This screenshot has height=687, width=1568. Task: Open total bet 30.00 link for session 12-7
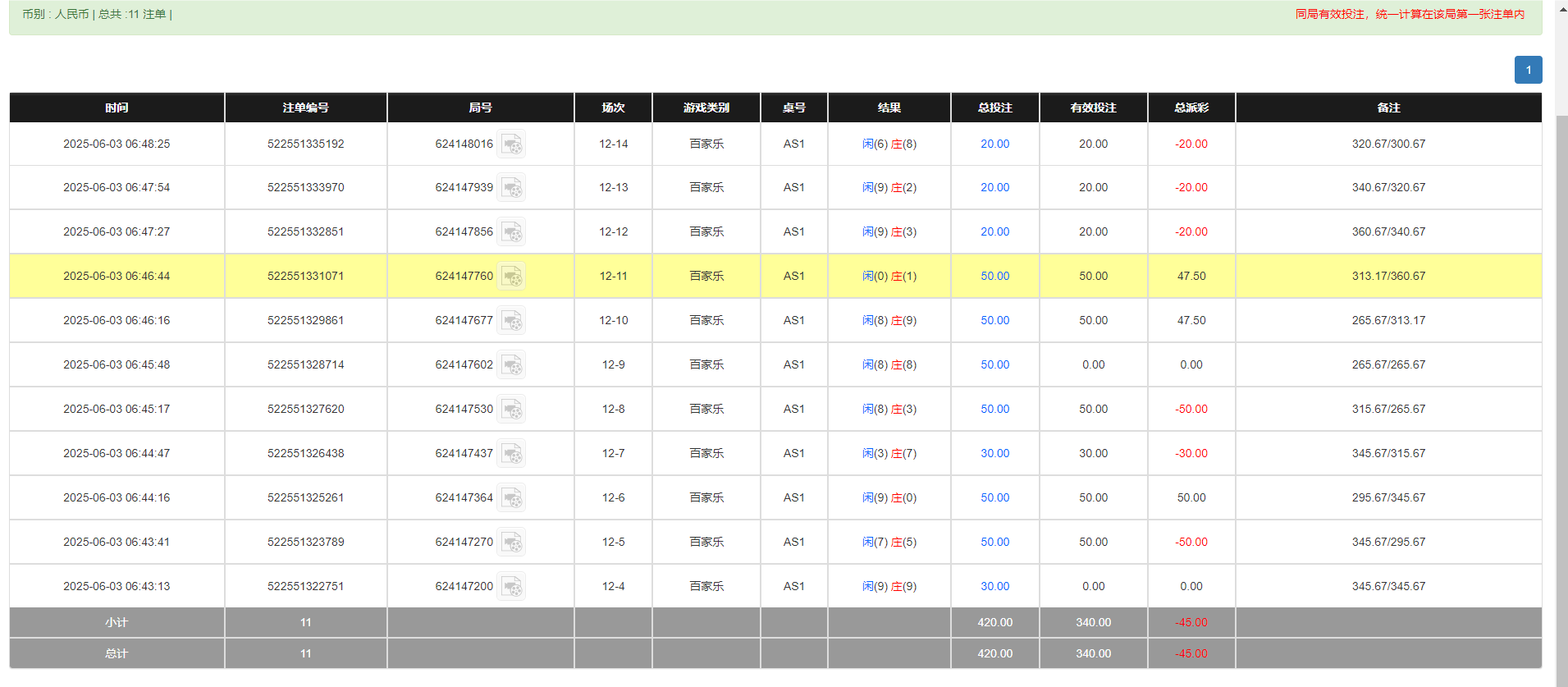click(x=994, y=454)
